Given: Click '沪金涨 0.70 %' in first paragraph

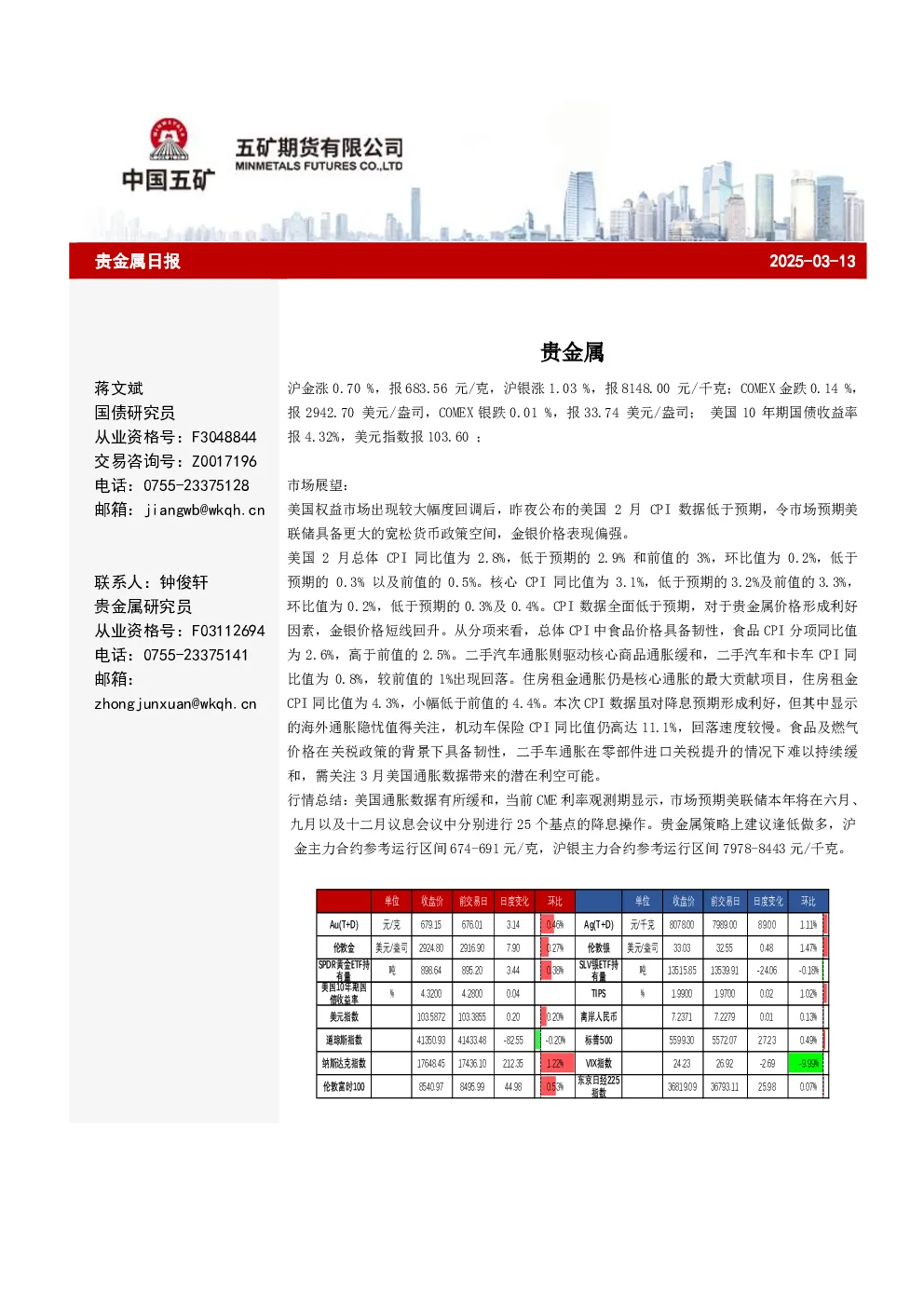Looking at the screenshot, I should (332, 388).
